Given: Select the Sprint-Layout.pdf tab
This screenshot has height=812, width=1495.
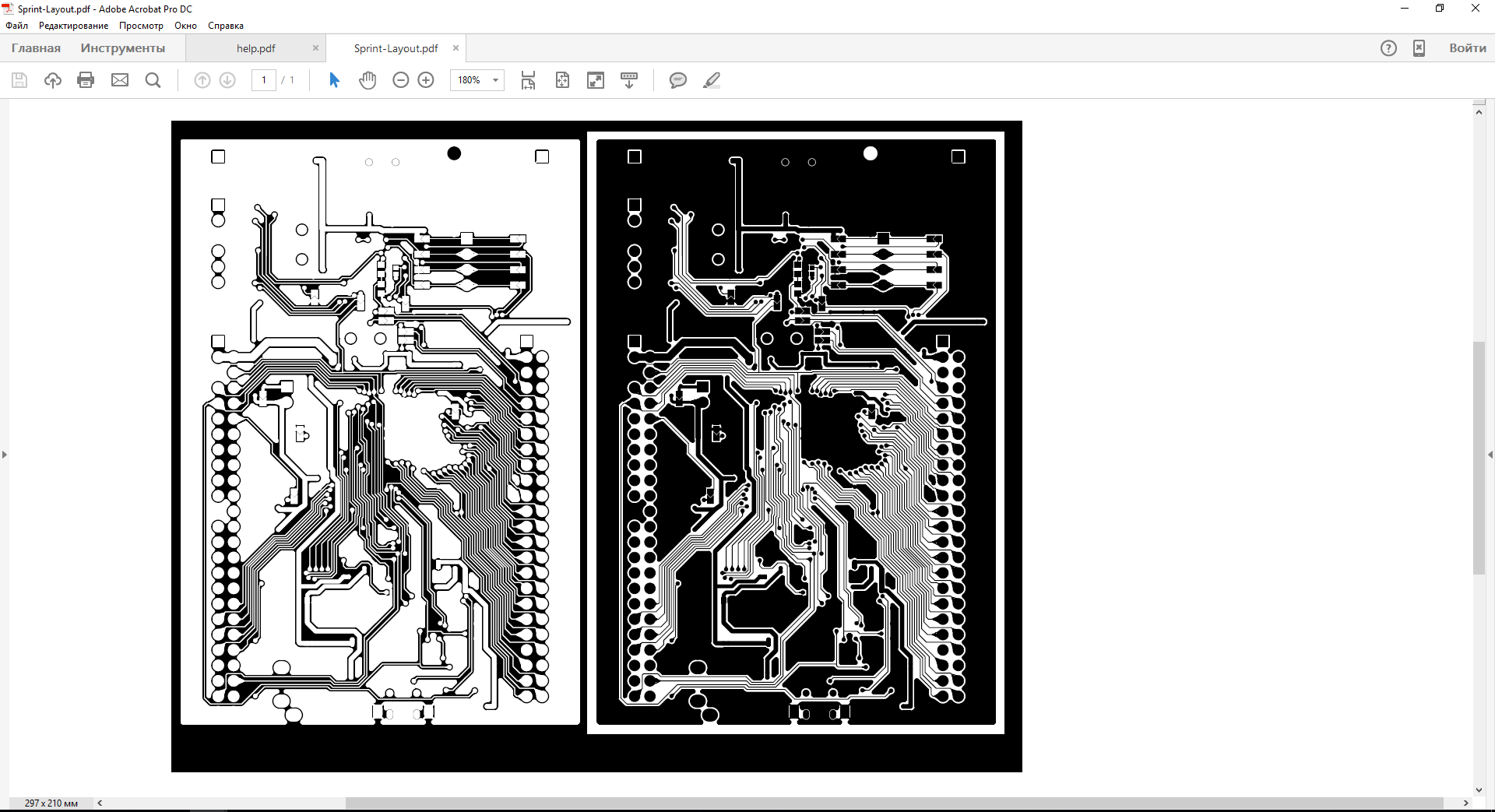Looking at the screenshot, I should 396,48.
